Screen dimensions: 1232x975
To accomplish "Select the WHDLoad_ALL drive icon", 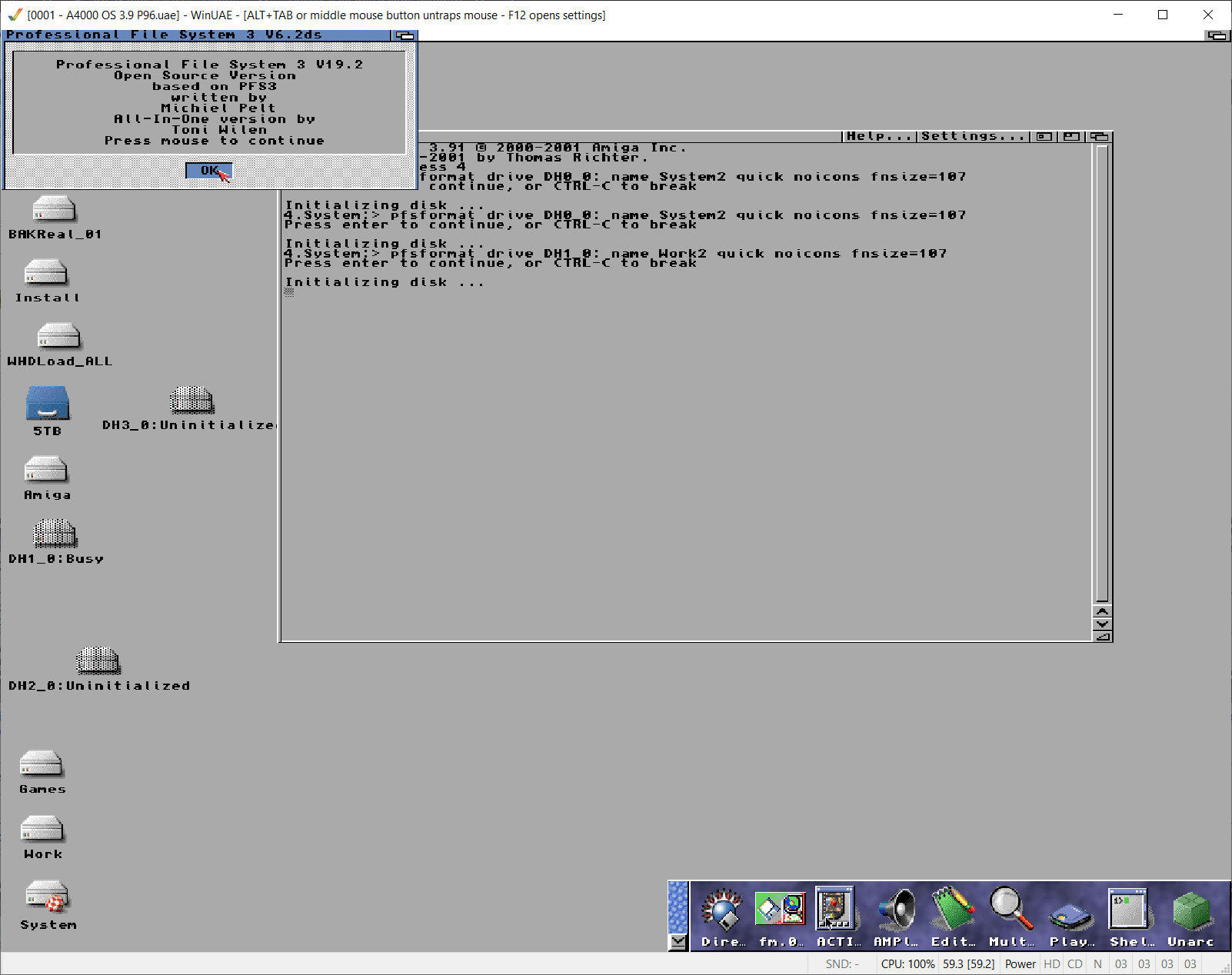I will (59, 337).
